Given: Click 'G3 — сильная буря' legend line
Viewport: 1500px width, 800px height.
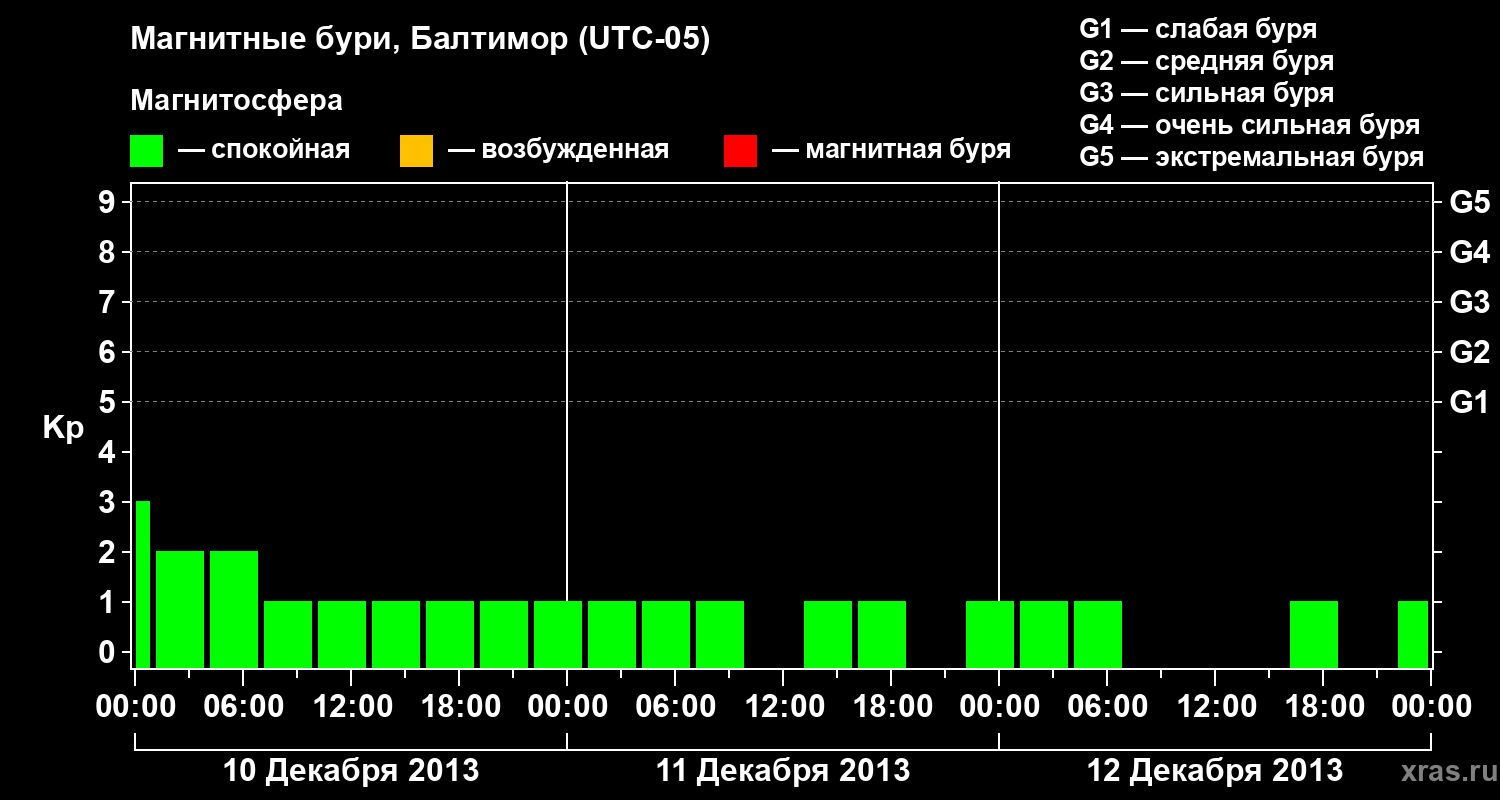Looking at the screenshot, I should [1206, 93].
